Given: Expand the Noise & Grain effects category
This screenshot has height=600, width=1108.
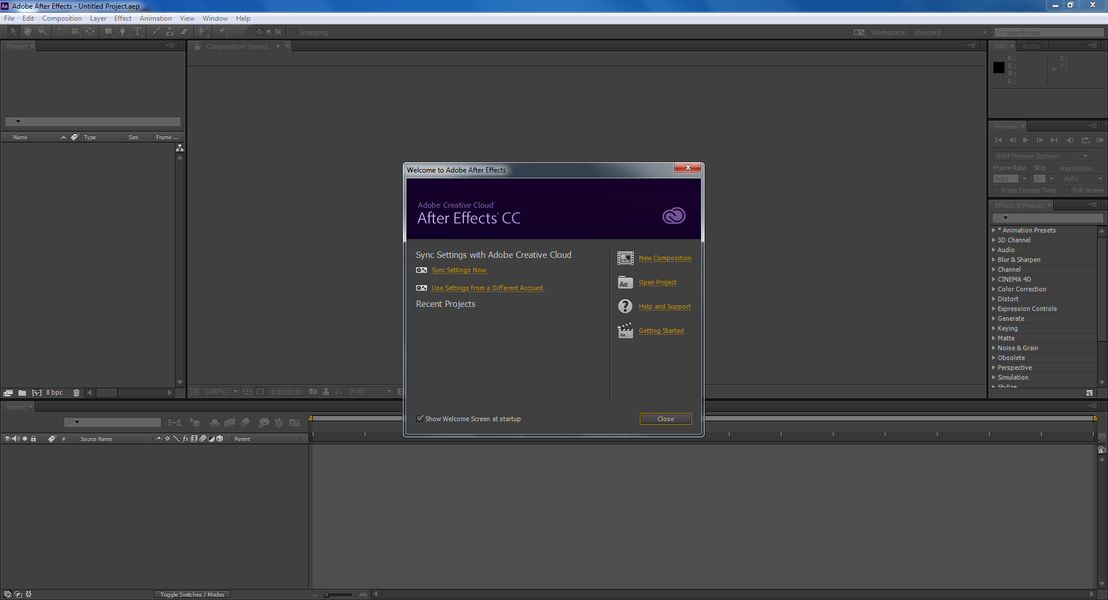Looking at the screenshot, I should pyautogui.click(x=994, y=348).
